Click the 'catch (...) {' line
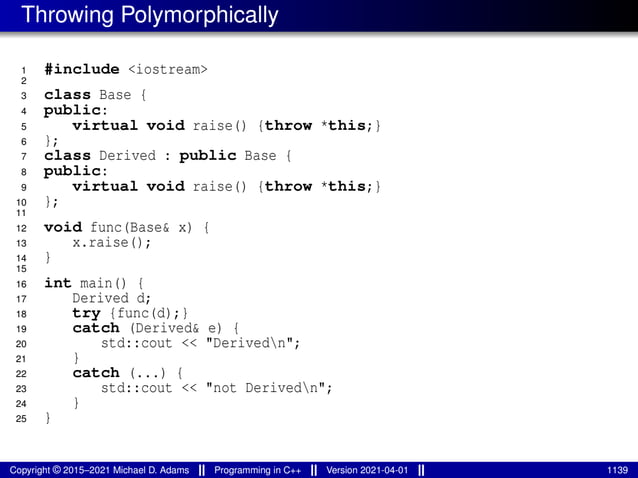Viewport: 638px width, 478px height. 128,373
